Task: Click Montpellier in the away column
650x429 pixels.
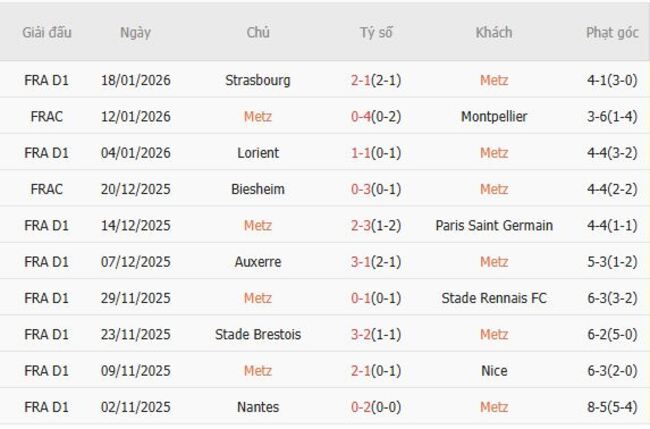Action: [x=494, y=117]
